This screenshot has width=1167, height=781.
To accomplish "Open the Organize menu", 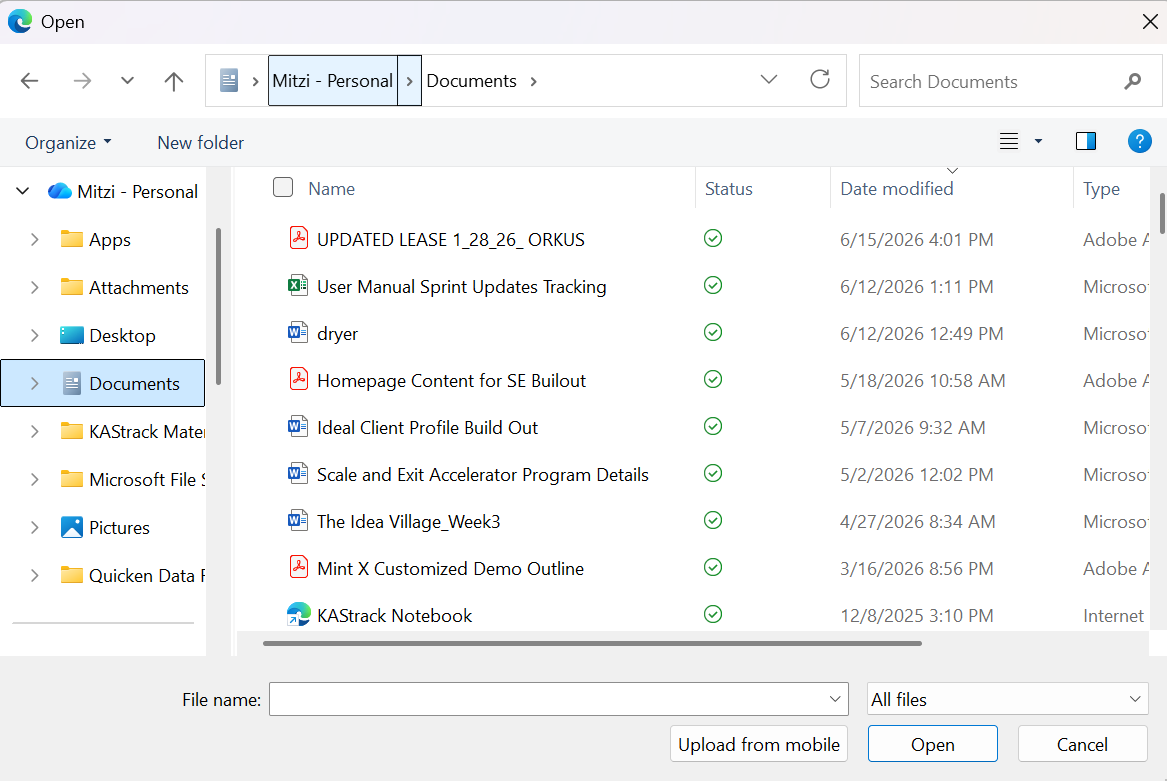I will 68,142.
